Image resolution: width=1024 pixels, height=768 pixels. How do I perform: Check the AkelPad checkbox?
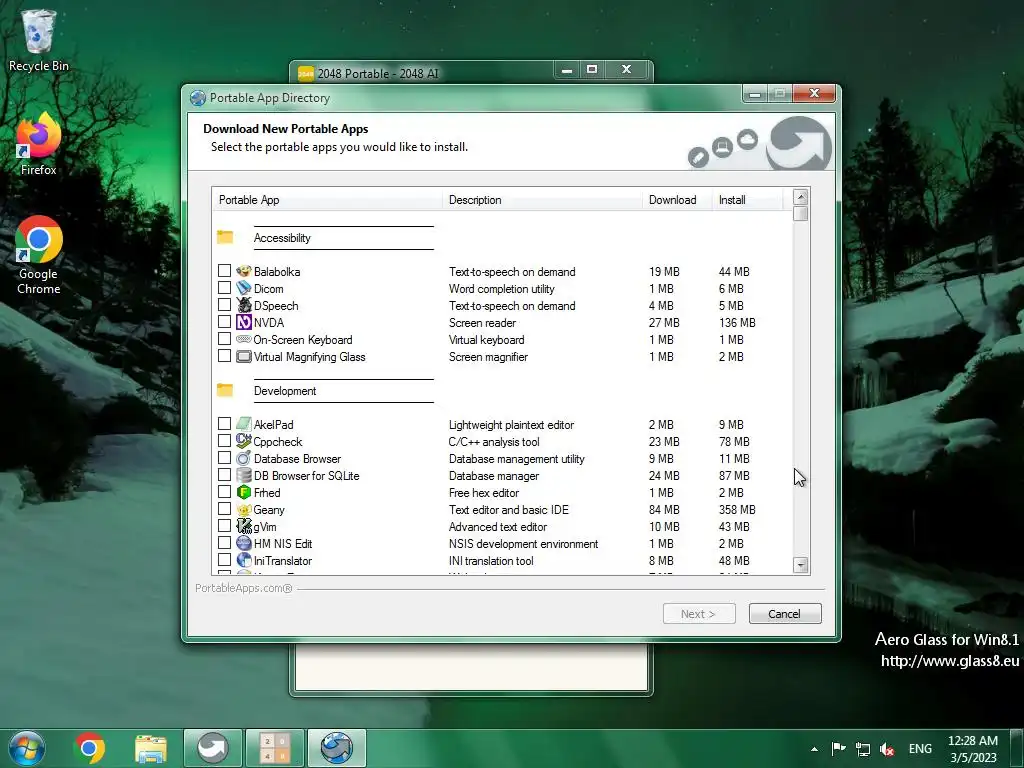click(x=224, y=423)
